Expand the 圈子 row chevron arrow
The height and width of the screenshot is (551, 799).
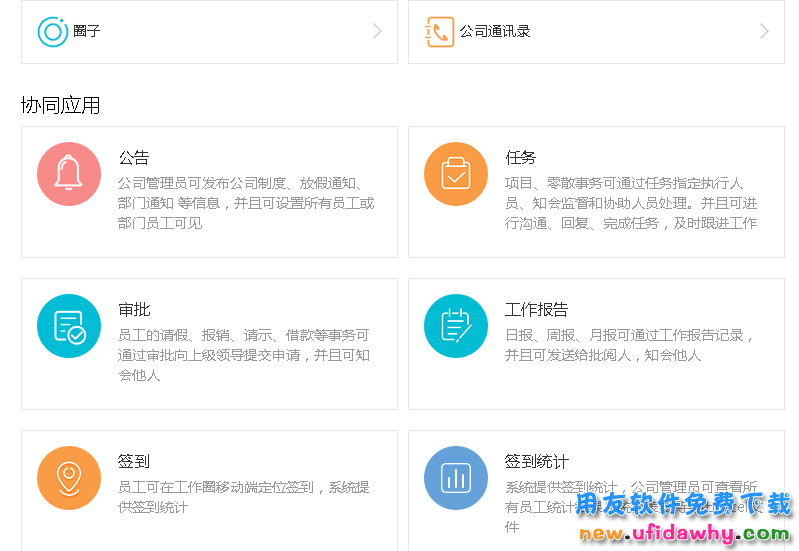point(377,31)
